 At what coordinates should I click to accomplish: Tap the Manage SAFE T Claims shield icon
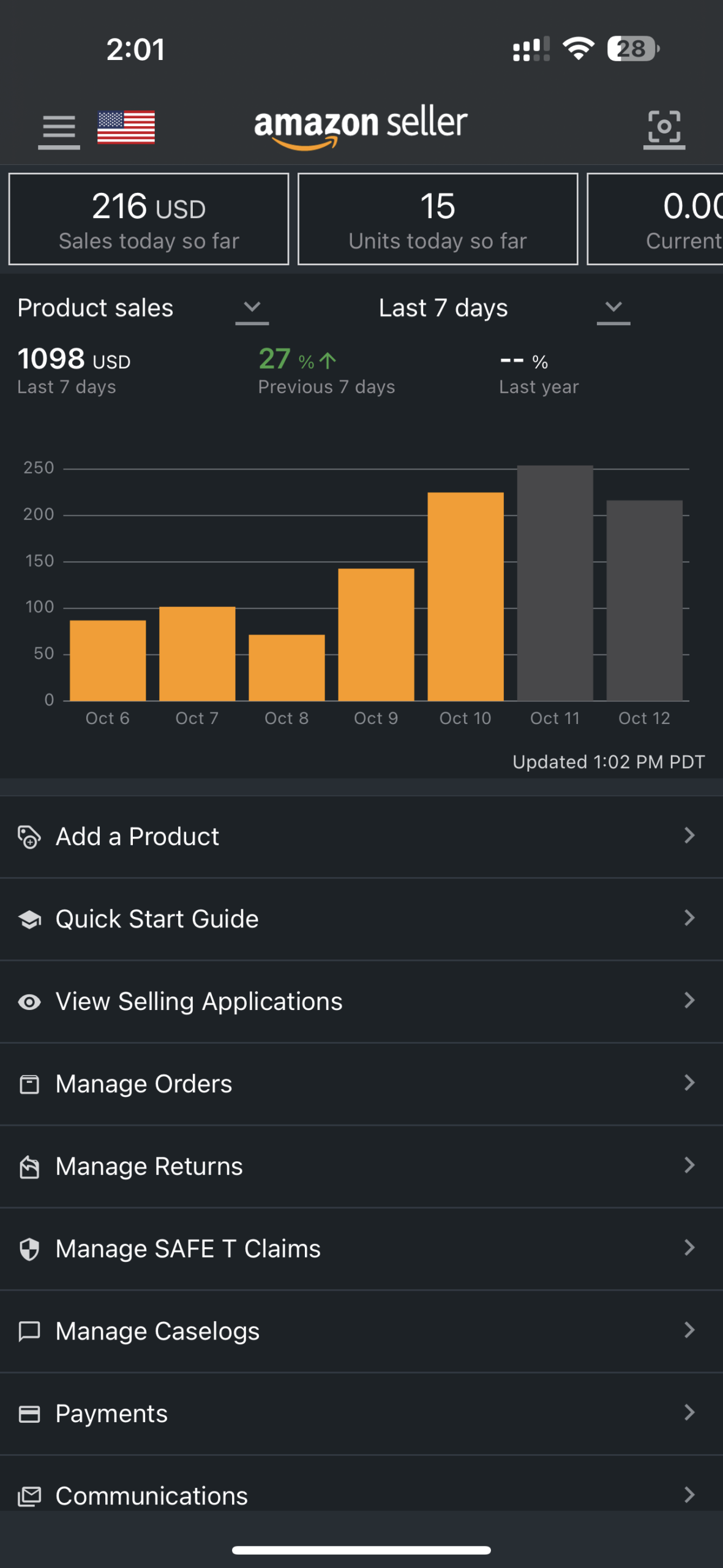[29, 1249]
